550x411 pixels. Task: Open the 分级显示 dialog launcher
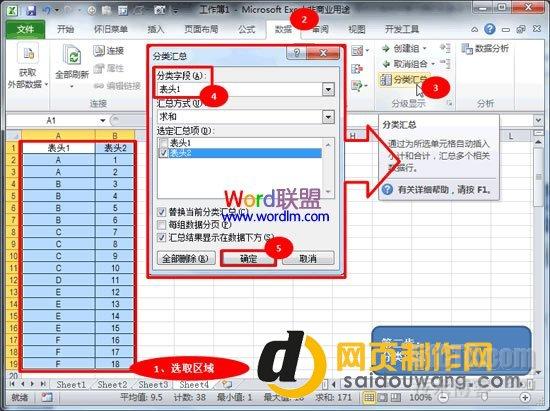point(449,103)
